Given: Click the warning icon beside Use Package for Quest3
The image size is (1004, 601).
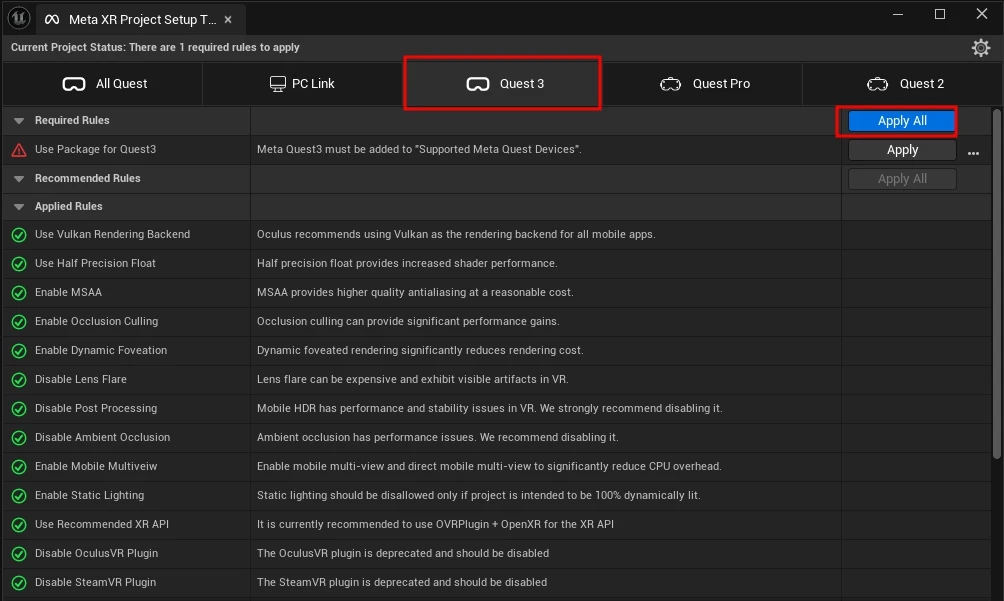Looking at the screenshot, I should (x=19, y=150).
